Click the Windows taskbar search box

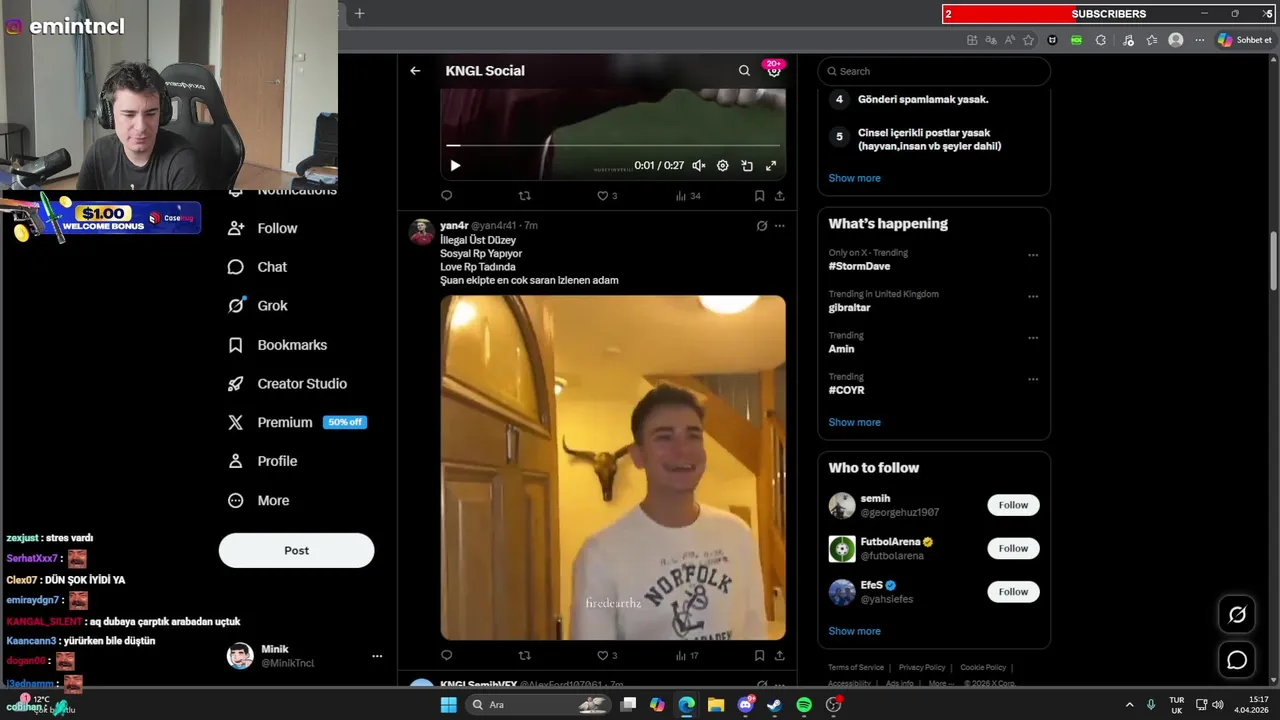(x=538, y=705)
